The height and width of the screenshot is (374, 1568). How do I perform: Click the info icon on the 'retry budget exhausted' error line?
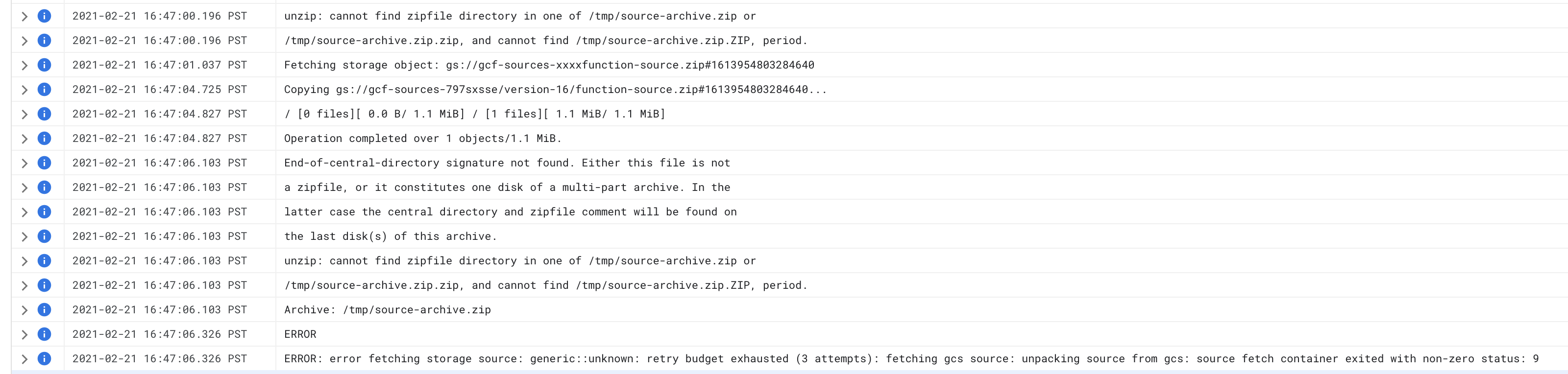[43, 358]
